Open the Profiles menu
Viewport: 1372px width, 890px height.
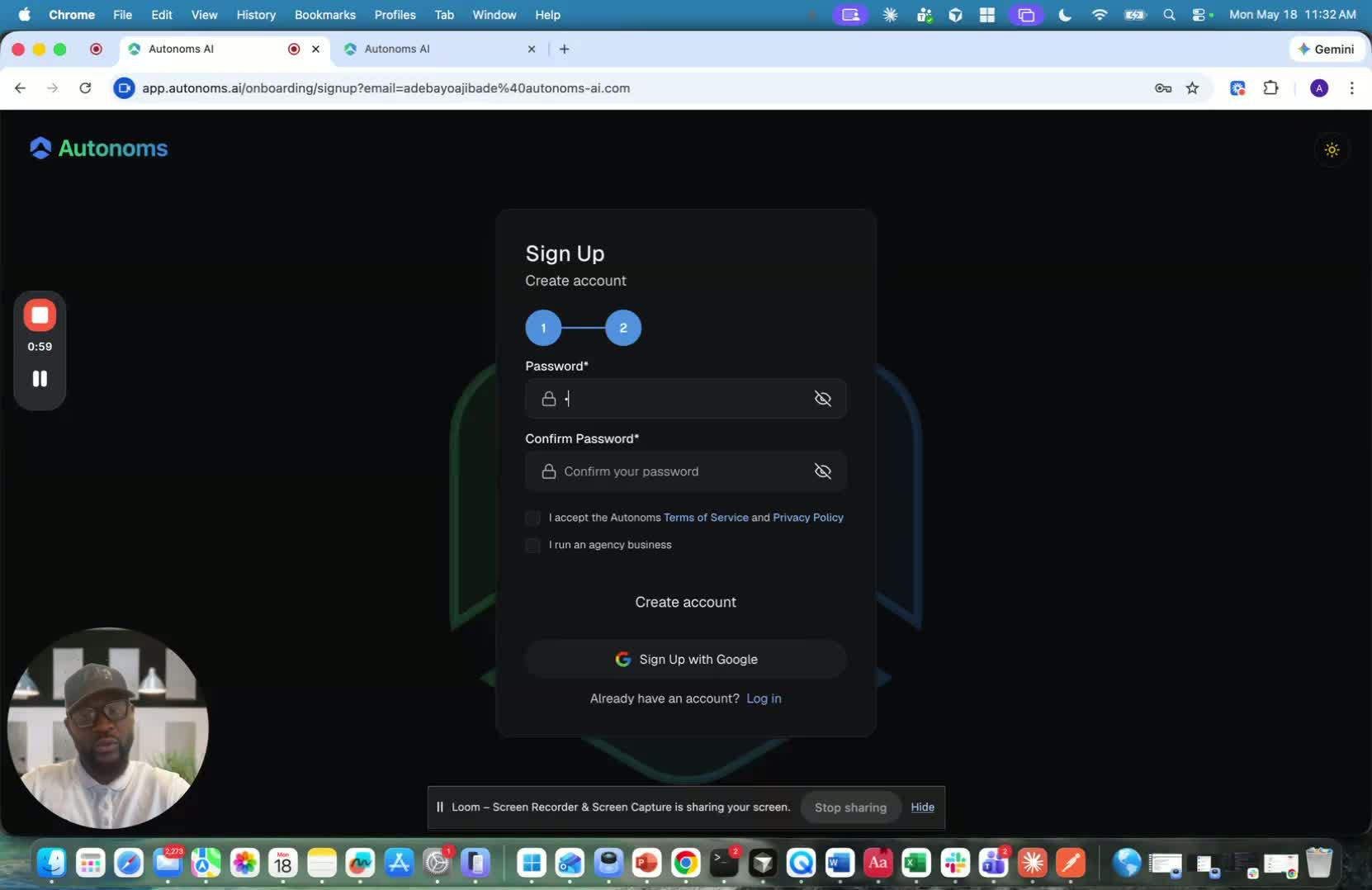coord(395,15)
